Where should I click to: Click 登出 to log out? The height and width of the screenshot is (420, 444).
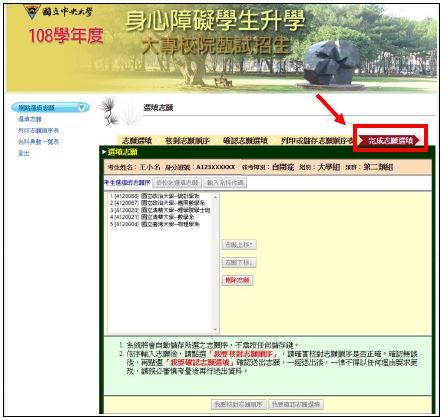coord(24,153)
